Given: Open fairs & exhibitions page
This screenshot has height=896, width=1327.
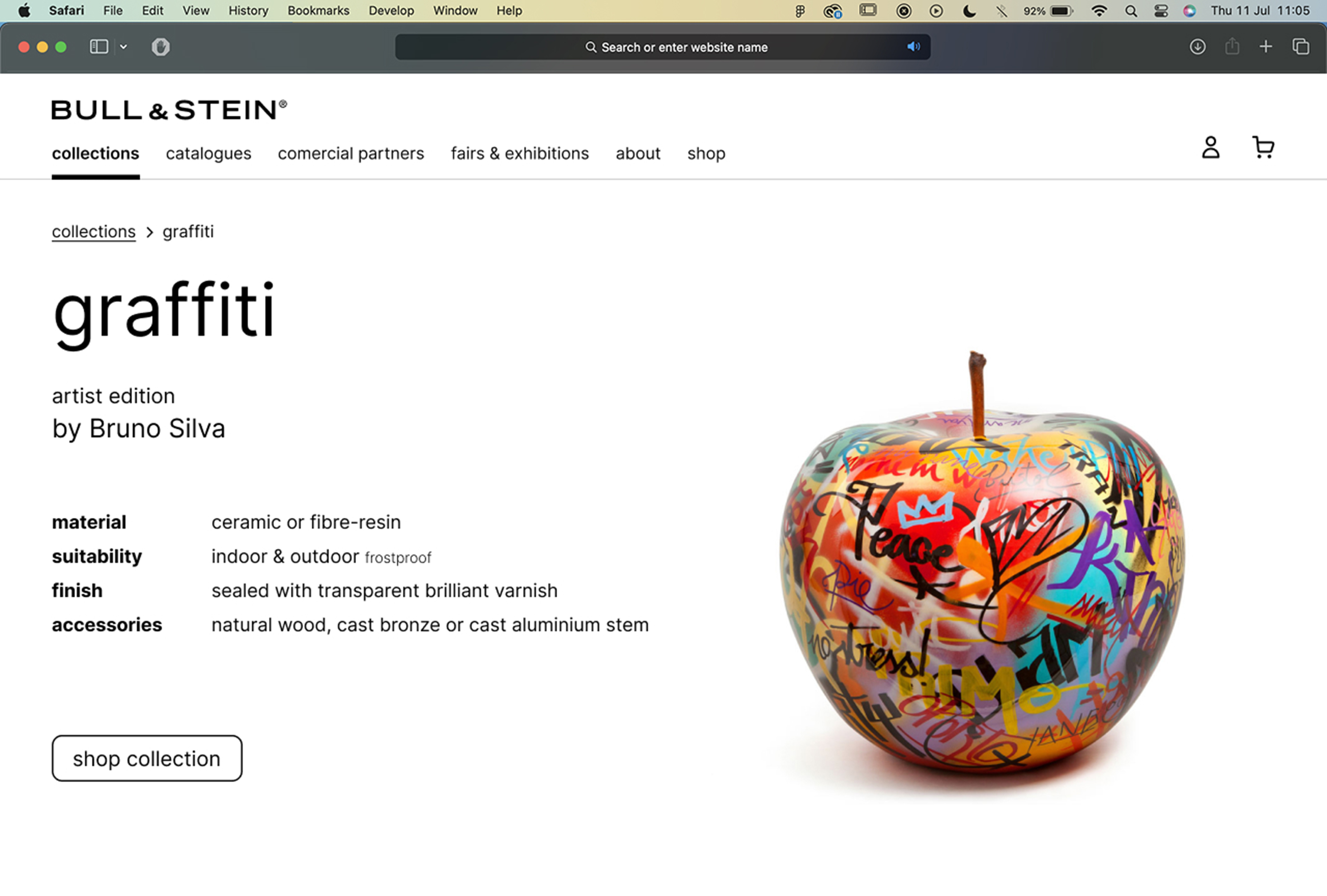Looking at the screenshot, I should (520, 154).
